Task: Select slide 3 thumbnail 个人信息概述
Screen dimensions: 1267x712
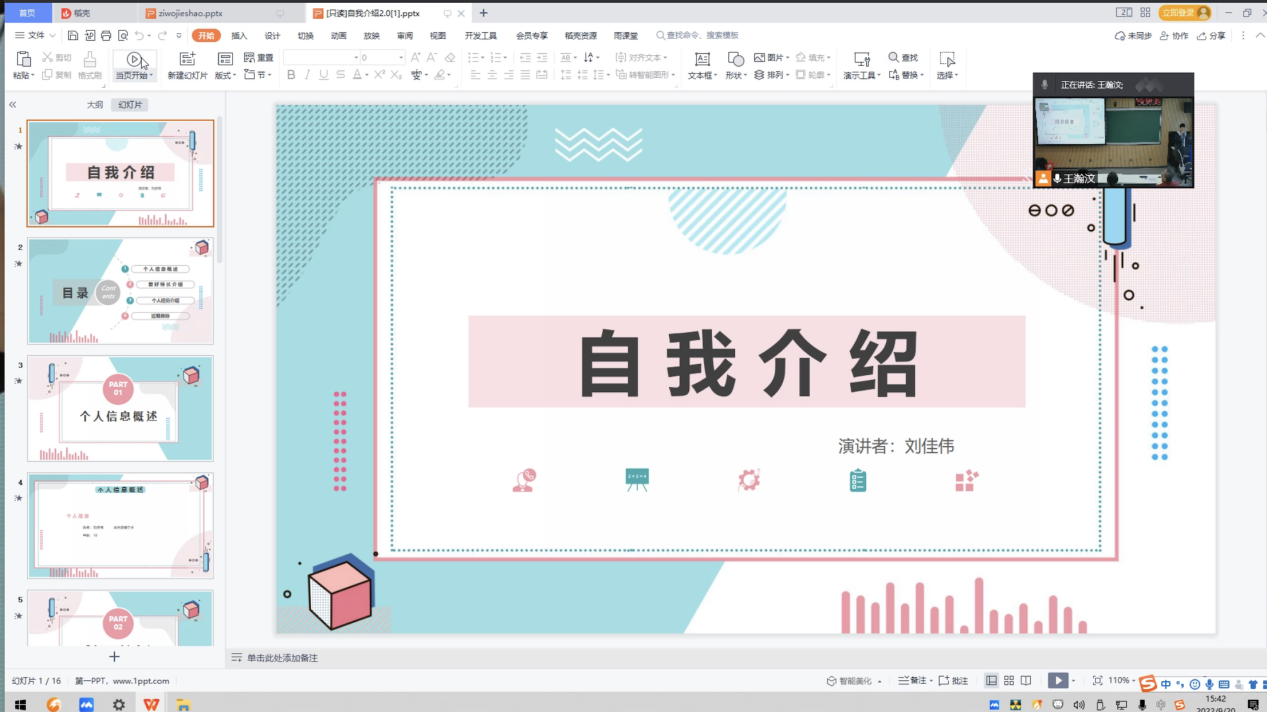Action: pyautogui.click(x=120, y=409)
